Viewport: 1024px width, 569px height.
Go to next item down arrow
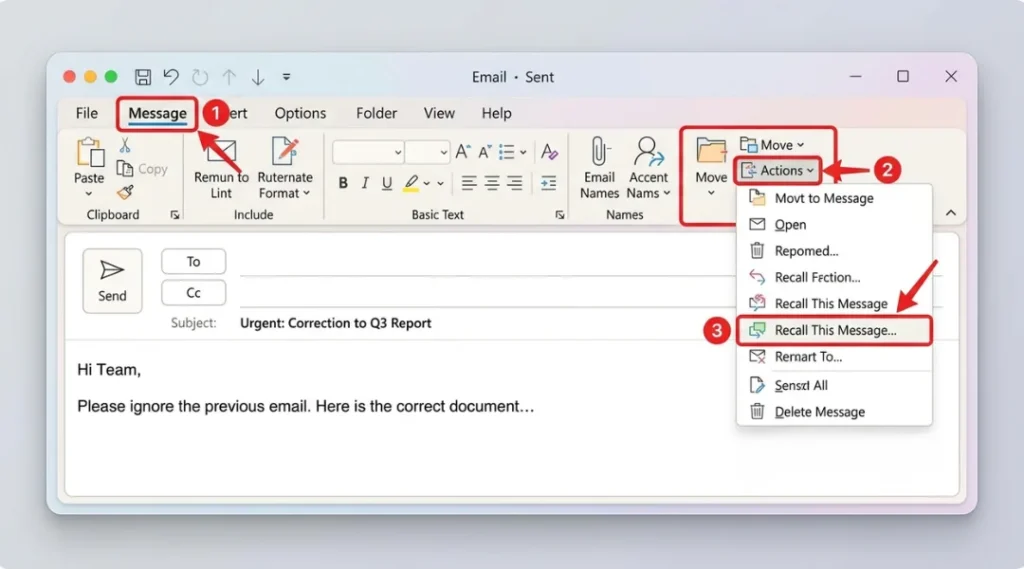point(258,77)
